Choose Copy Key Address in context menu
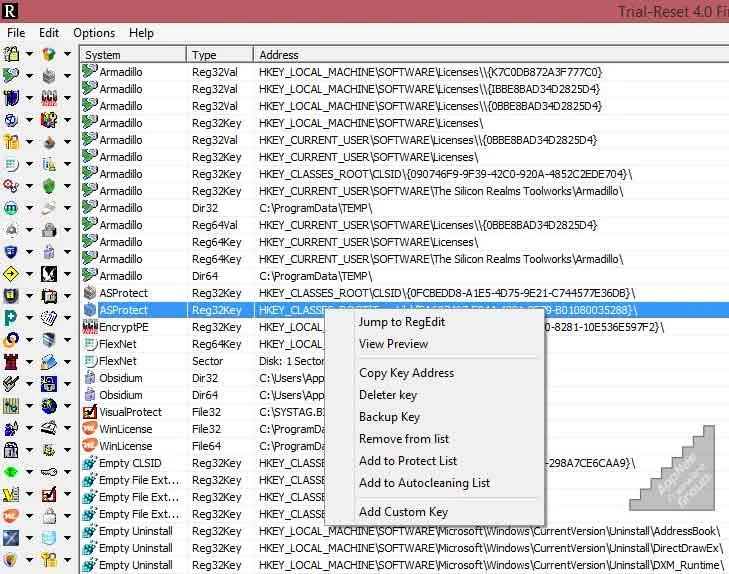729x574 pixels. (406, 373)
